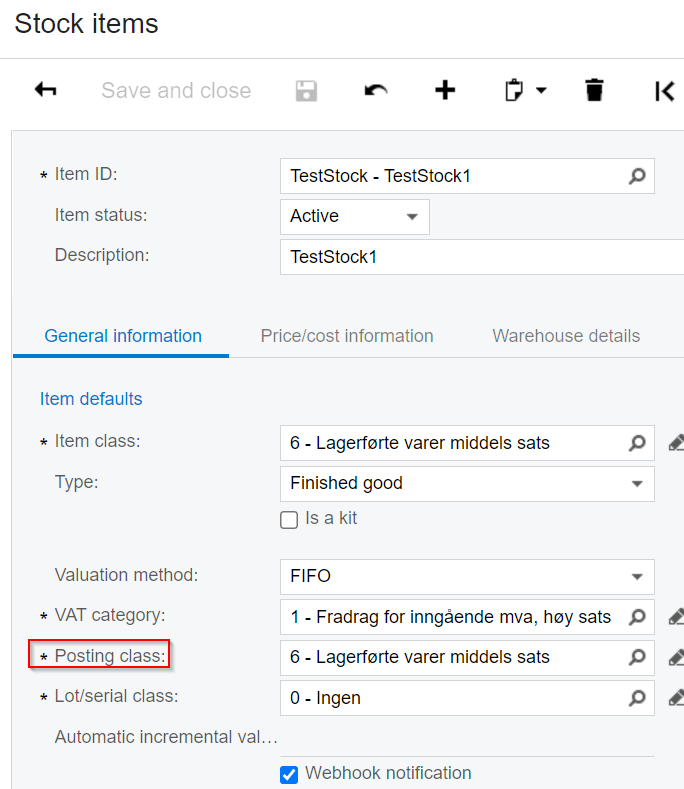
Task: Expand the Valuation method dropdown
Action: 637,576
